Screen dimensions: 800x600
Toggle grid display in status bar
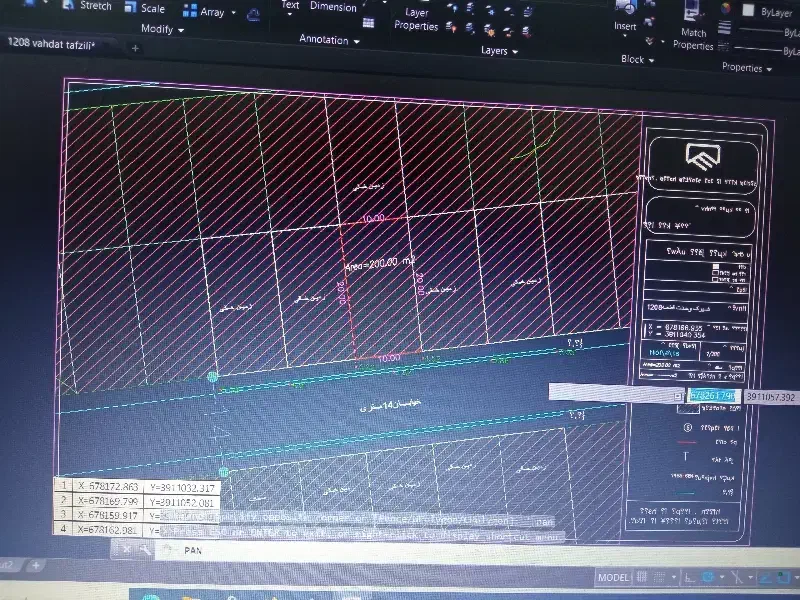point(642,577)
